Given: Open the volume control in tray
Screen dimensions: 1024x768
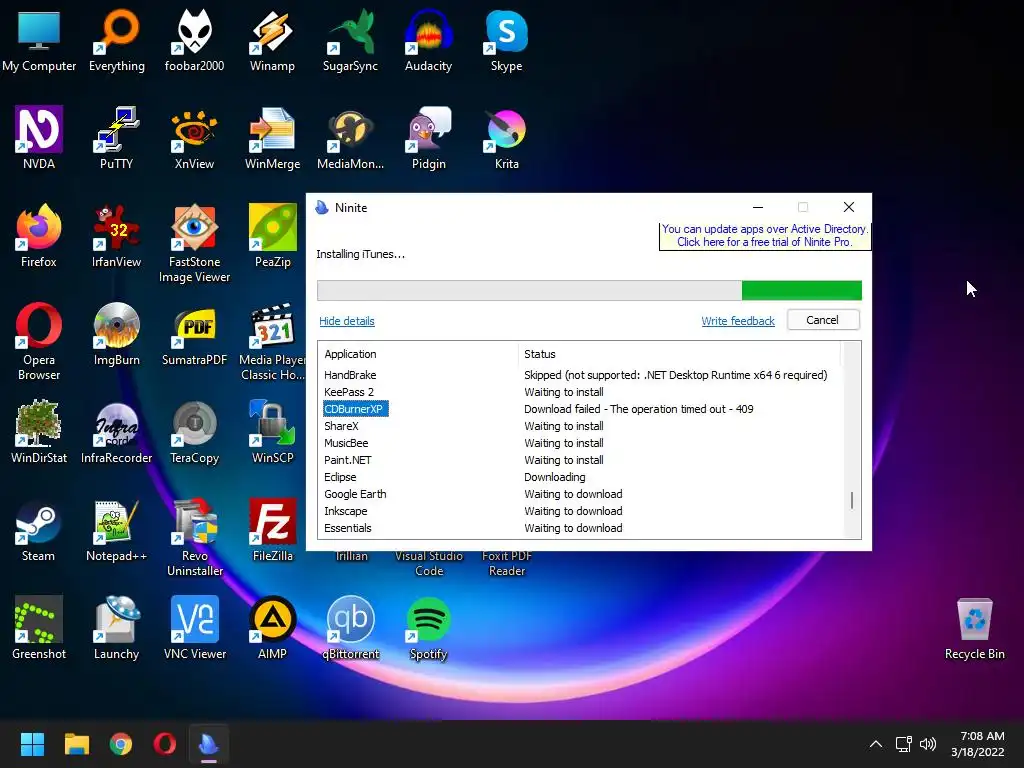Looking at the screenshot, I should click(x=928, y=744).
